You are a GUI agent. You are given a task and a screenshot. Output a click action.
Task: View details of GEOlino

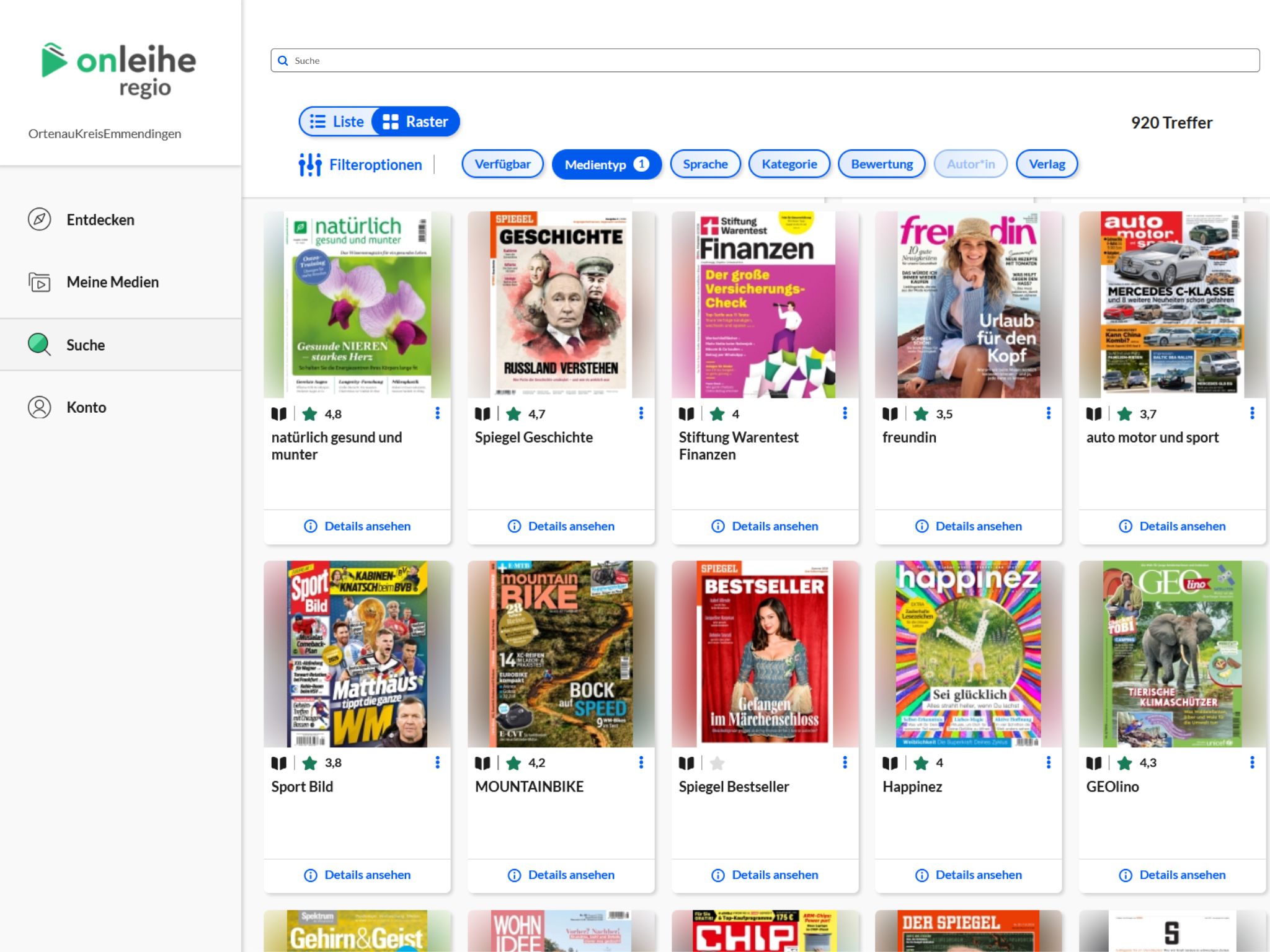(1172, 875)
